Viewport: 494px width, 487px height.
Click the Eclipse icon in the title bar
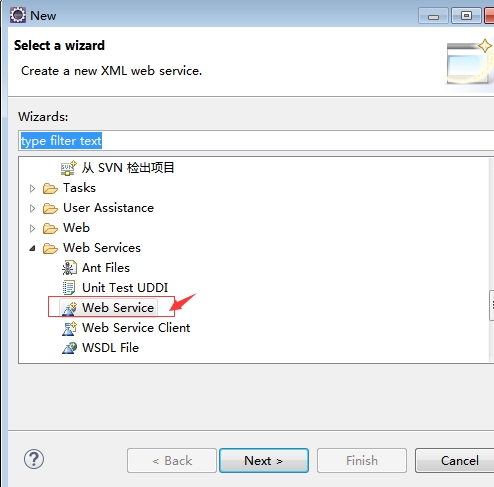(18, 15)
